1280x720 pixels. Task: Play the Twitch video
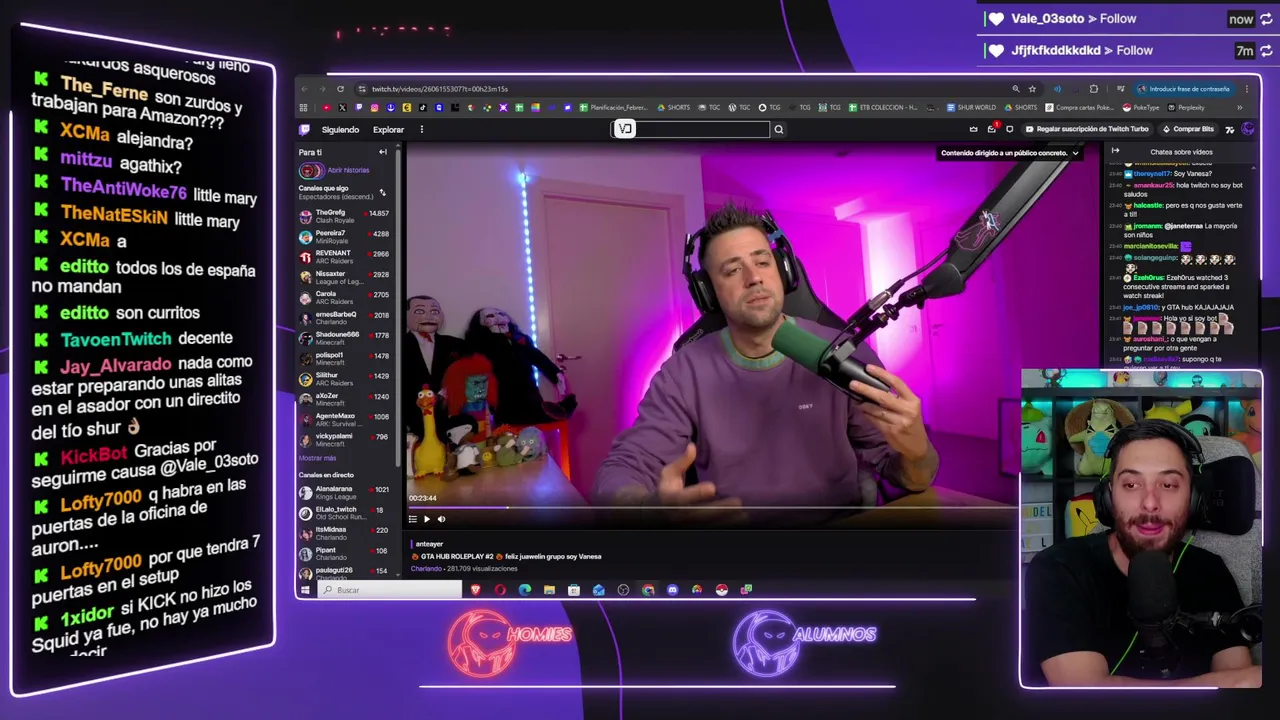pos(427,519)
